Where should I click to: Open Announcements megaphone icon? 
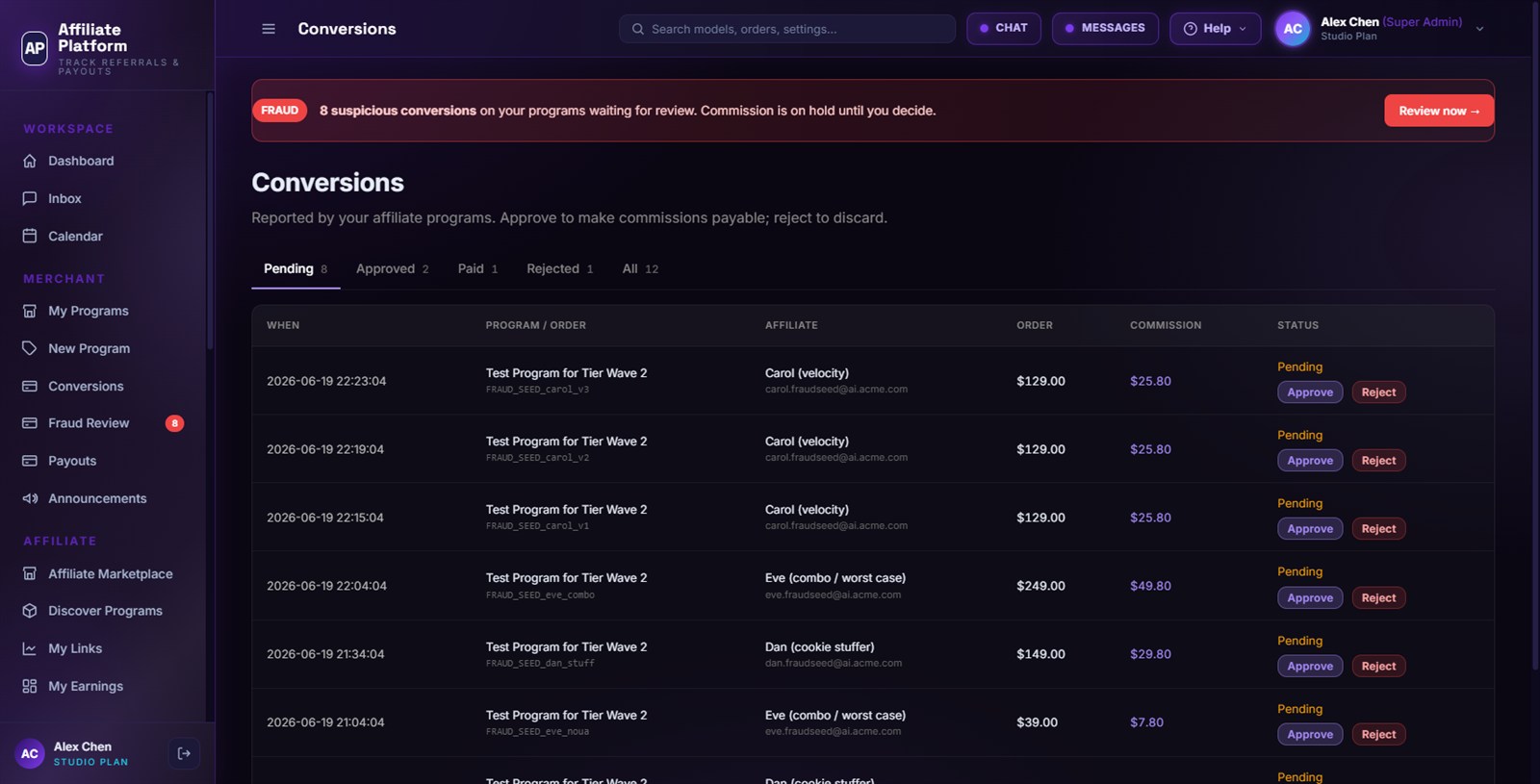click(x=30, y=498)
